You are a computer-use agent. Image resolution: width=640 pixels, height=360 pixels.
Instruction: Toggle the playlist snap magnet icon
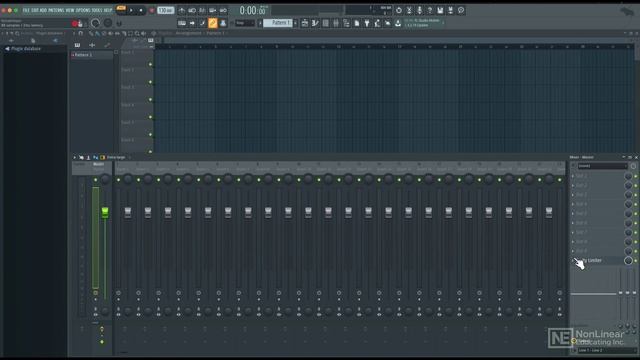(x=81, y=33)
